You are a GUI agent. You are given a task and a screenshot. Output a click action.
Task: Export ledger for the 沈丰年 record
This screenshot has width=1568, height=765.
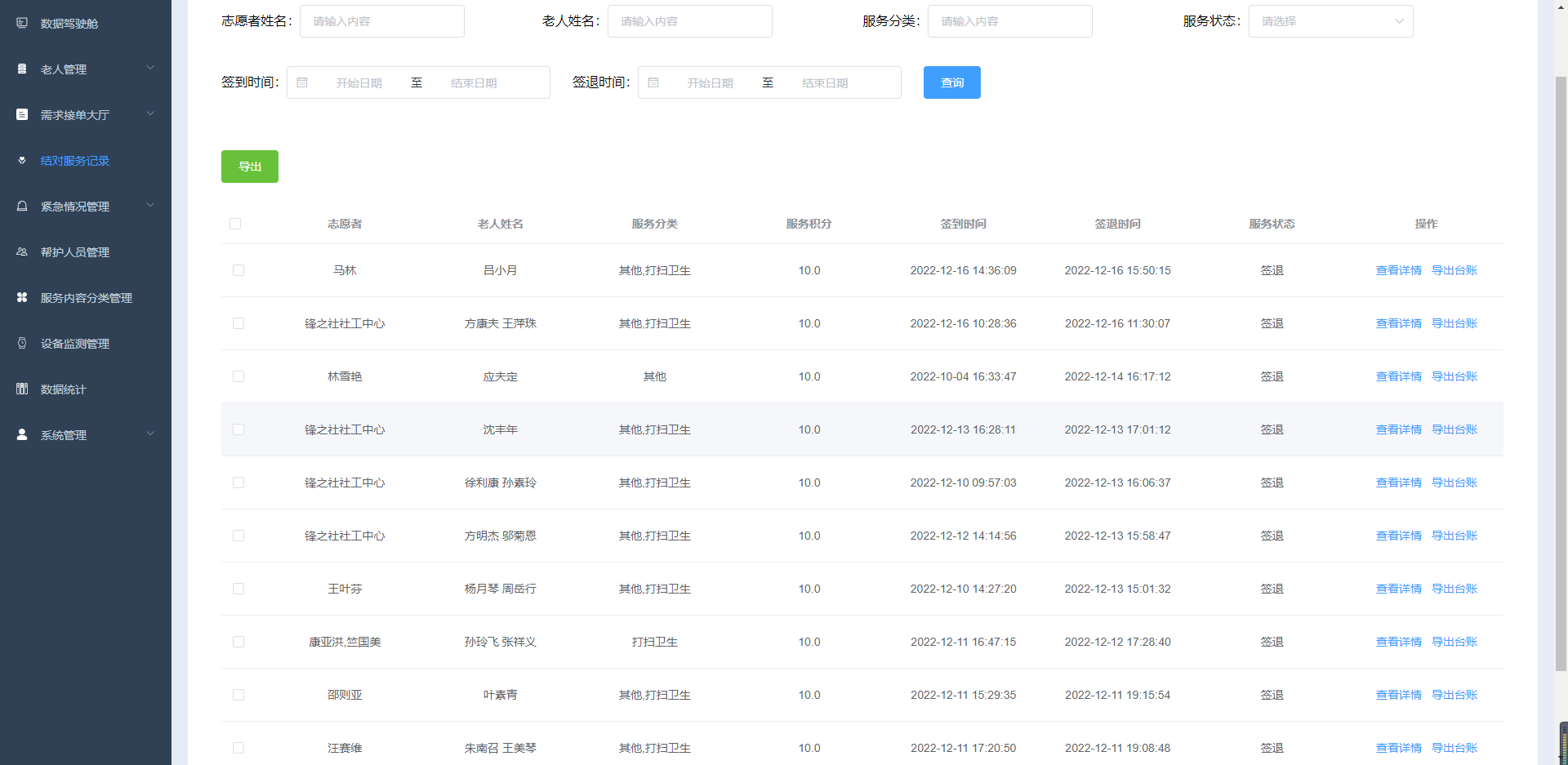point(1454,429)
